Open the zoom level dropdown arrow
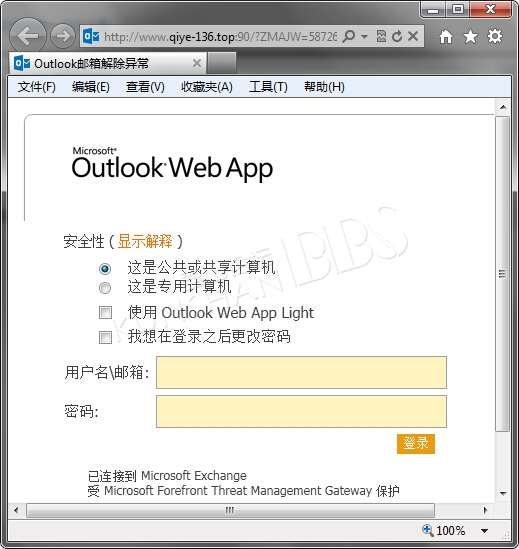This screenshot has width=519, height=549. (x=484, y=531)
